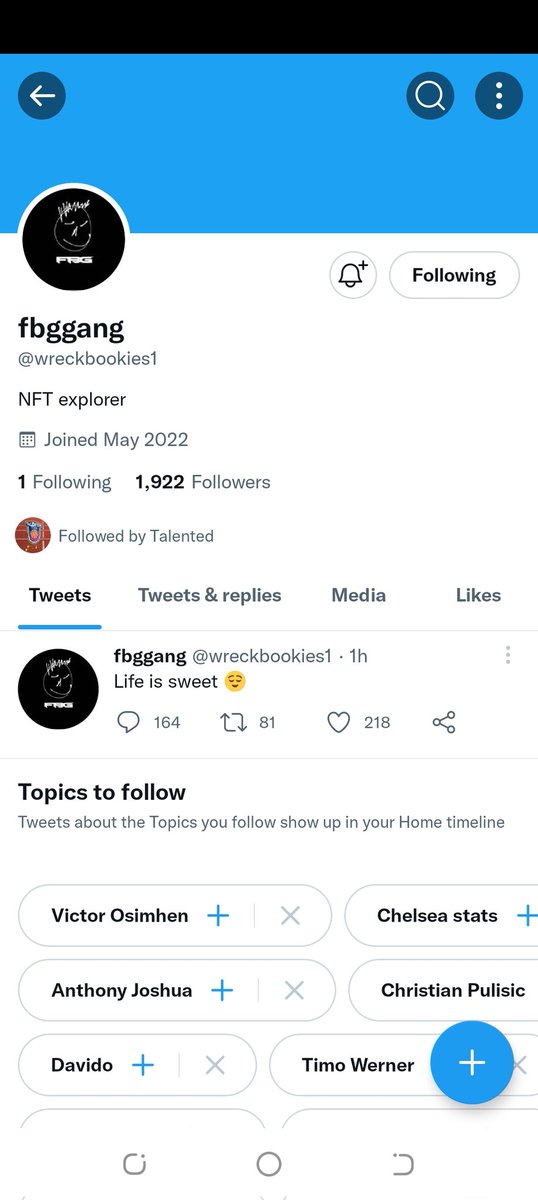Switch to Tweets & replies tab

[x=209, y=595]
